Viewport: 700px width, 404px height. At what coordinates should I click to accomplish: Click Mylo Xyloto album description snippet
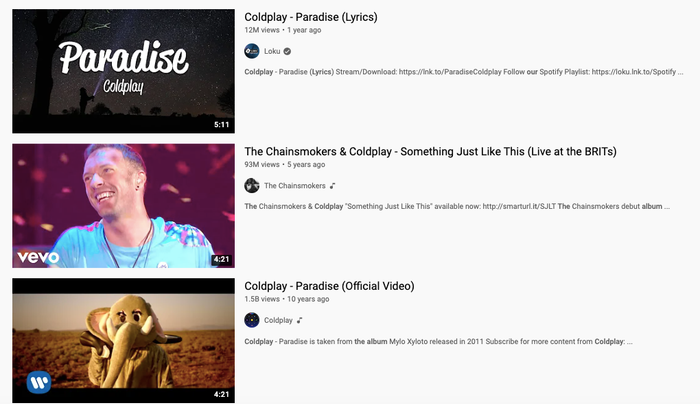pos(438,342)
